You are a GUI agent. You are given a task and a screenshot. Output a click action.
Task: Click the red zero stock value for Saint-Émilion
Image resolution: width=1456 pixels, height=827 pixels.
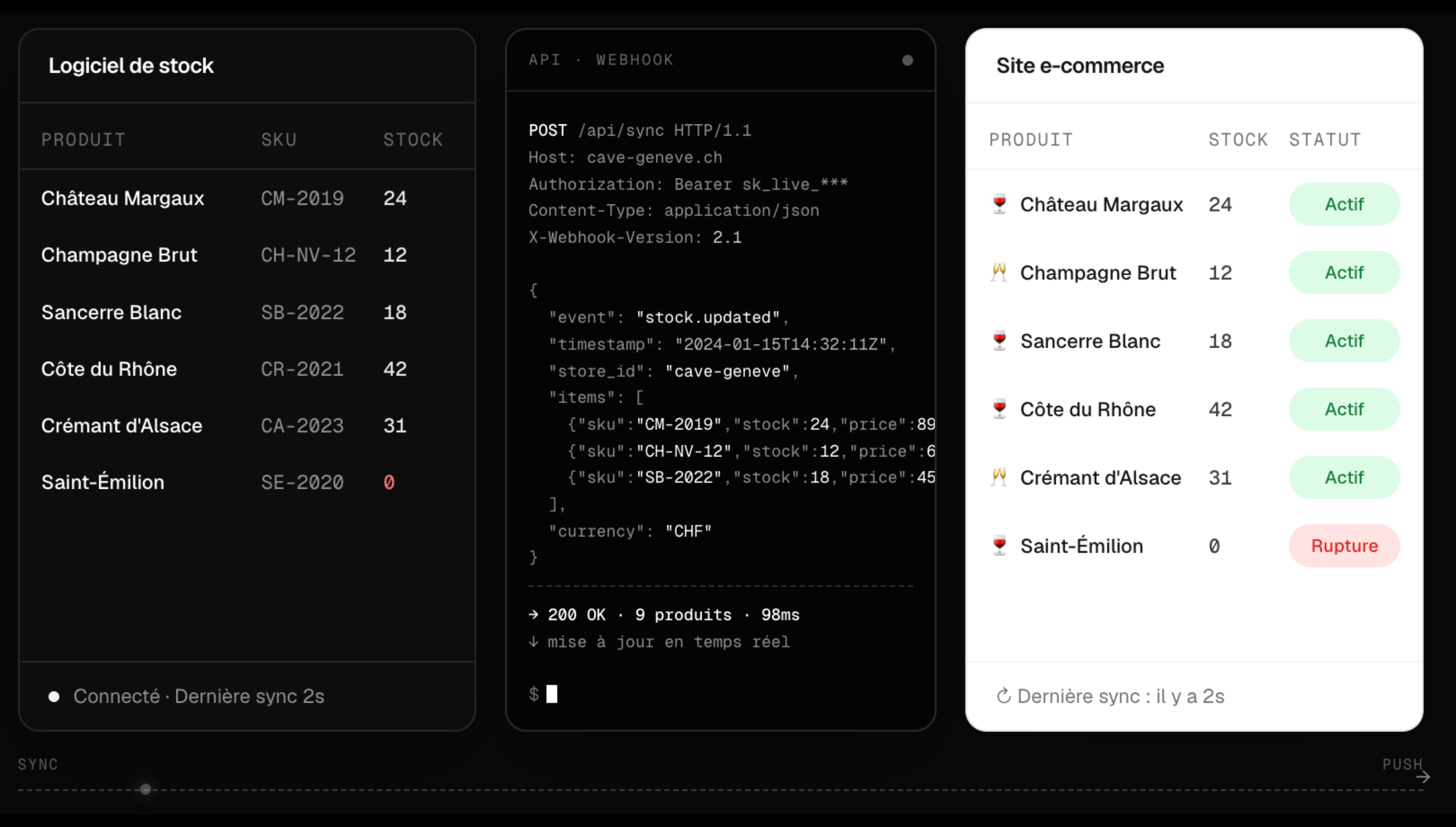pos(389,482)
